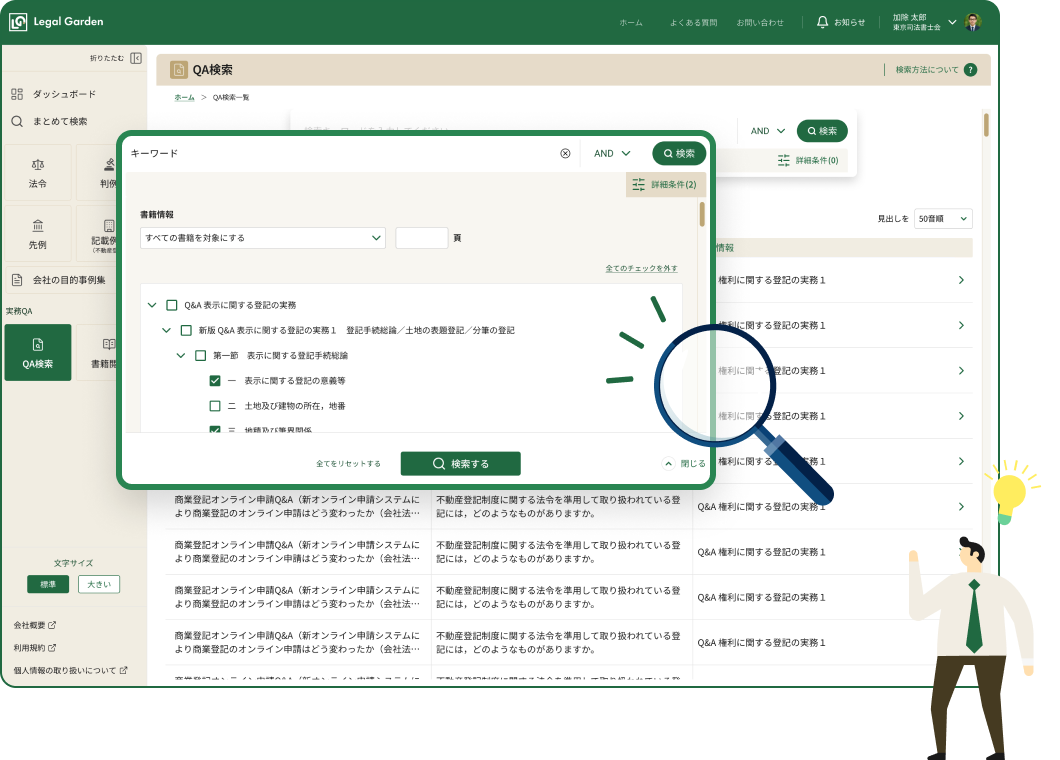Open 会社概要 external link

pyautogui.click(x=34, y=625)
